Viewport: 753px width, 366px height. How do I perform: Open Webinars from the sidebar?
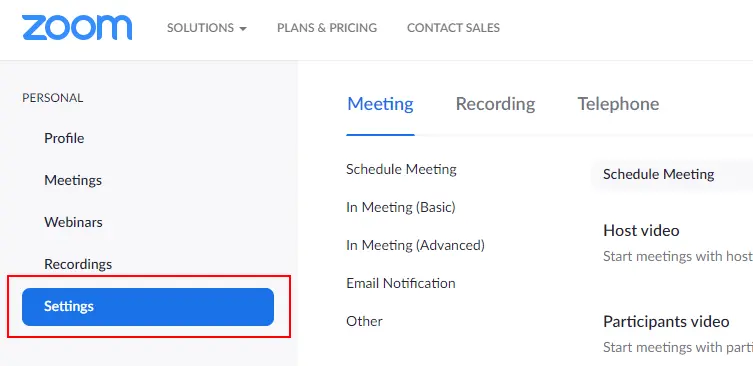(x=73, y=222)
